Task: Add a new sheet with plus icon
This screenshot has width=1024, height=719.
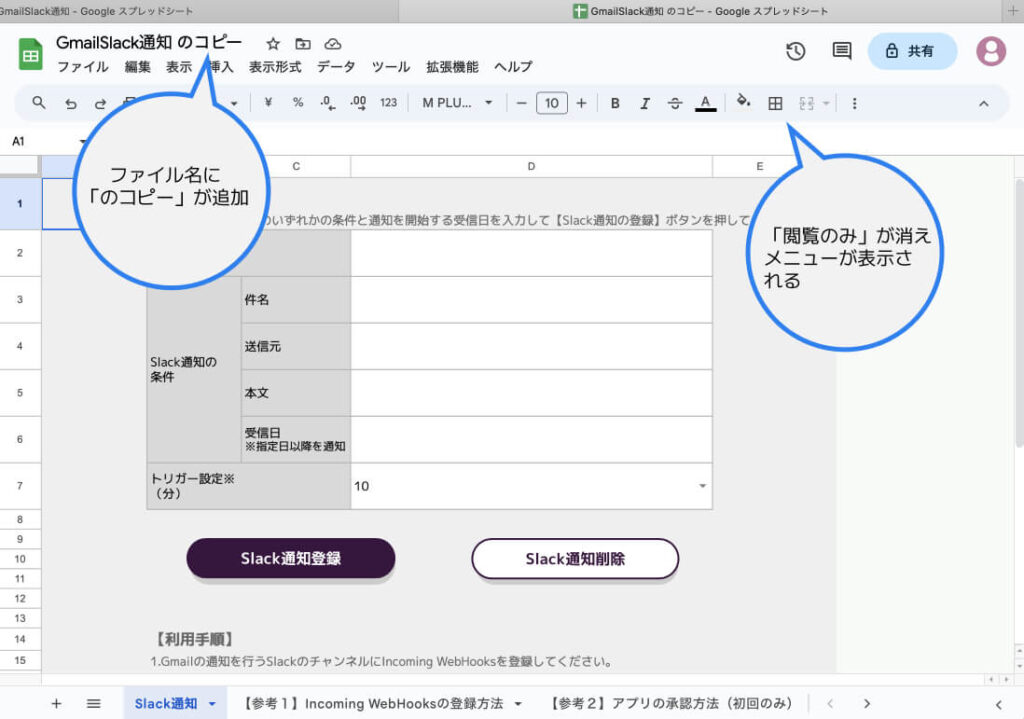Action: (x=56, y=703)
